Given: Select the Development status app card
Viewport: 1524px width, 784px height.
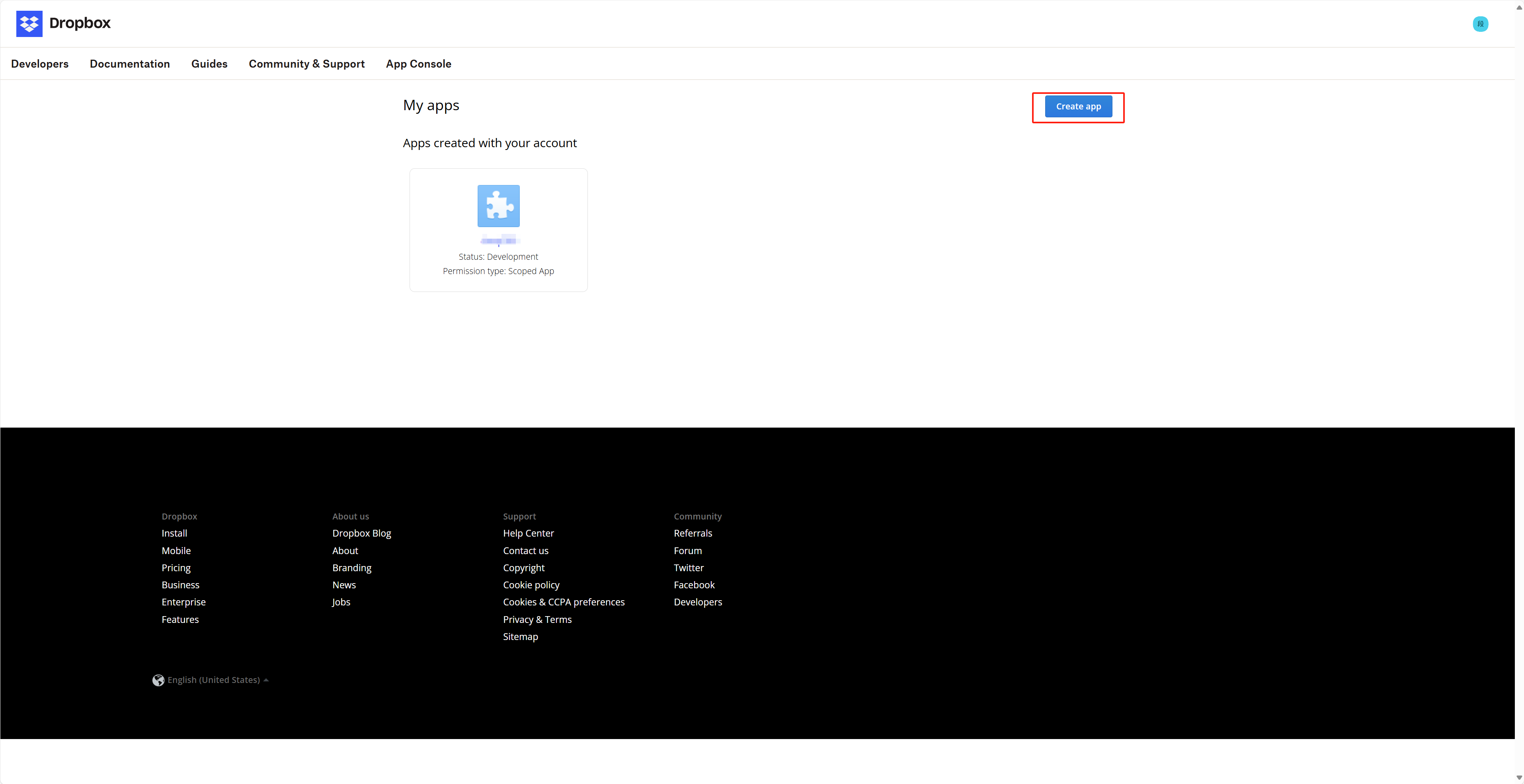Looking at the screenshot, I should (498, 230).
